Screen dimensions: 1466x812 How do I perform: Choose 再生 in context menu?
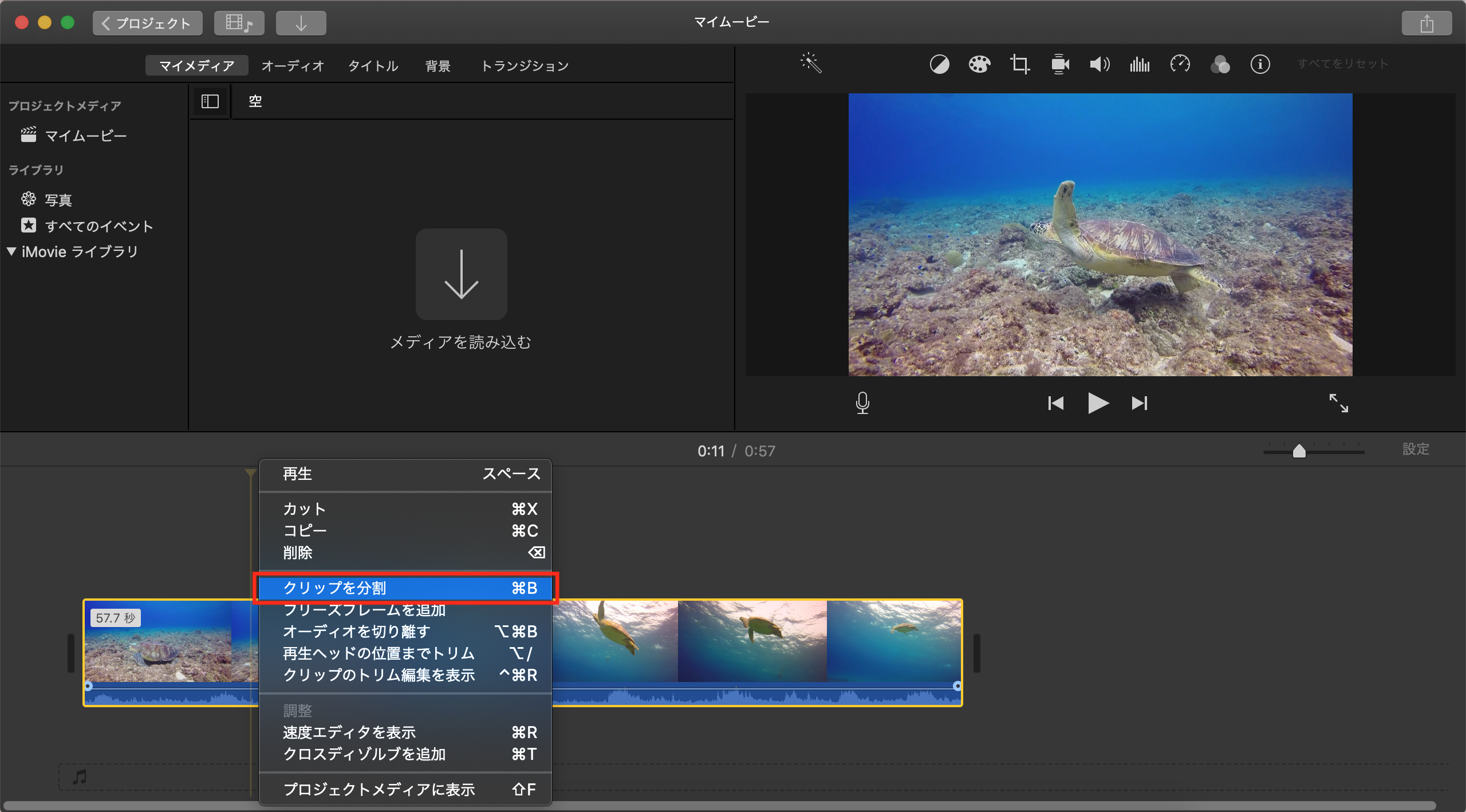[x=405, y=474]
